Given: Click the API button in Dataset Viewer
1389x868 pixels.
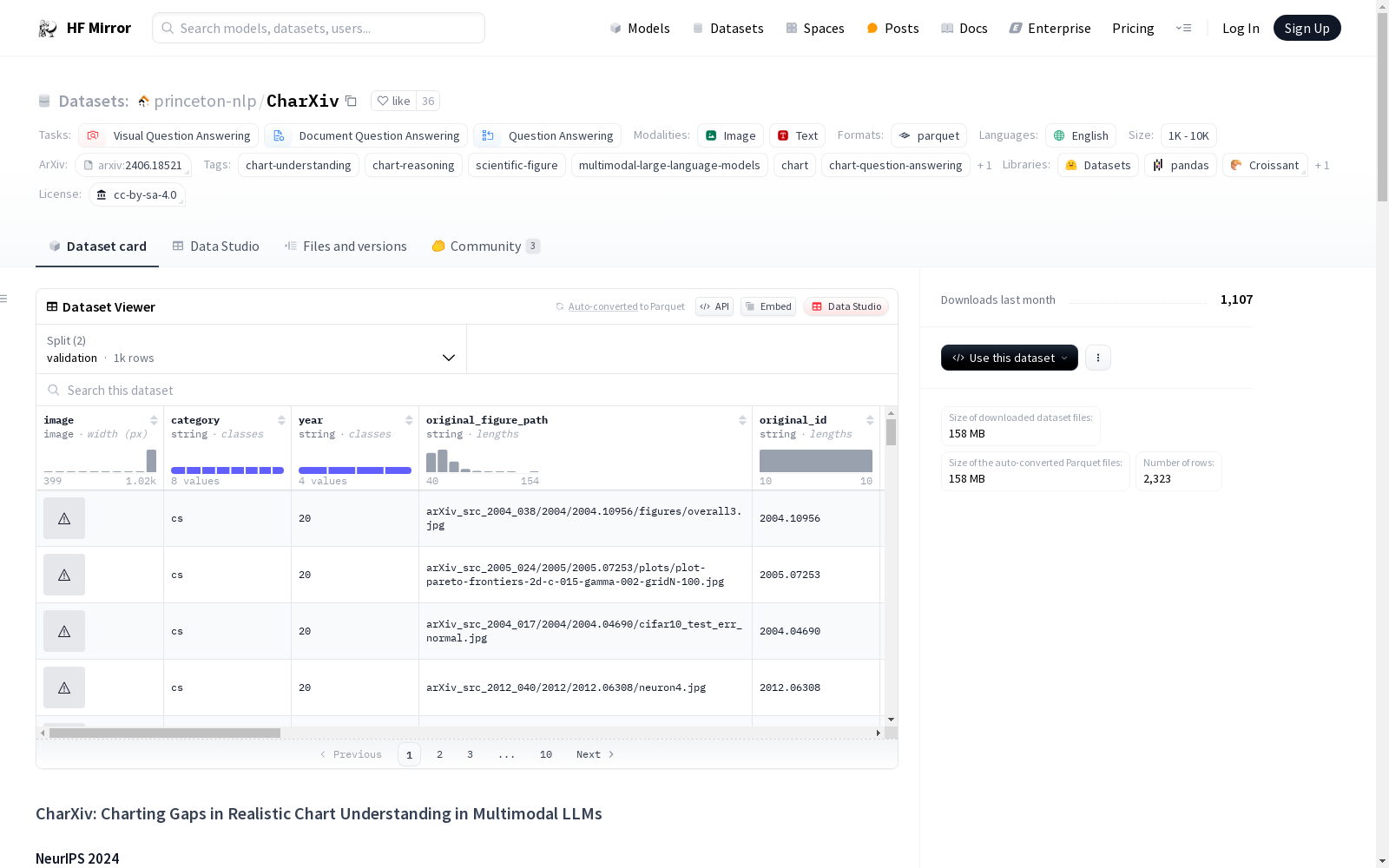Looking at the screenshot, I should 714,306.
